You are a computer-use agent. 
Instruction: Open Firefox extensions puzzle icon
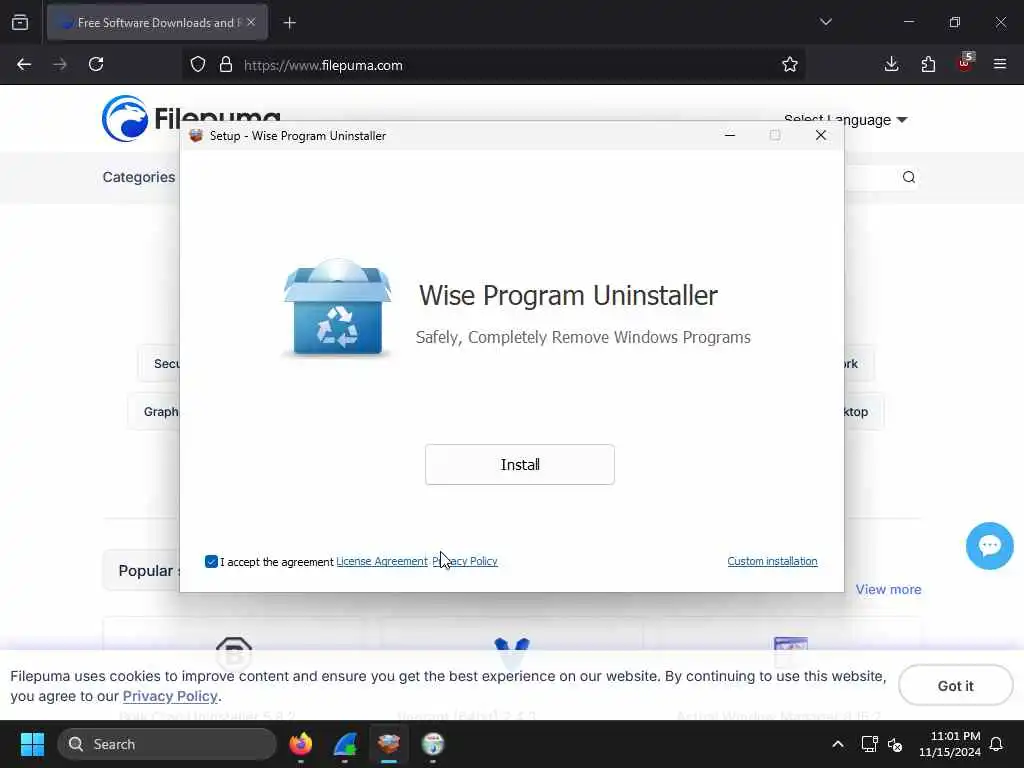click(928, 65)
